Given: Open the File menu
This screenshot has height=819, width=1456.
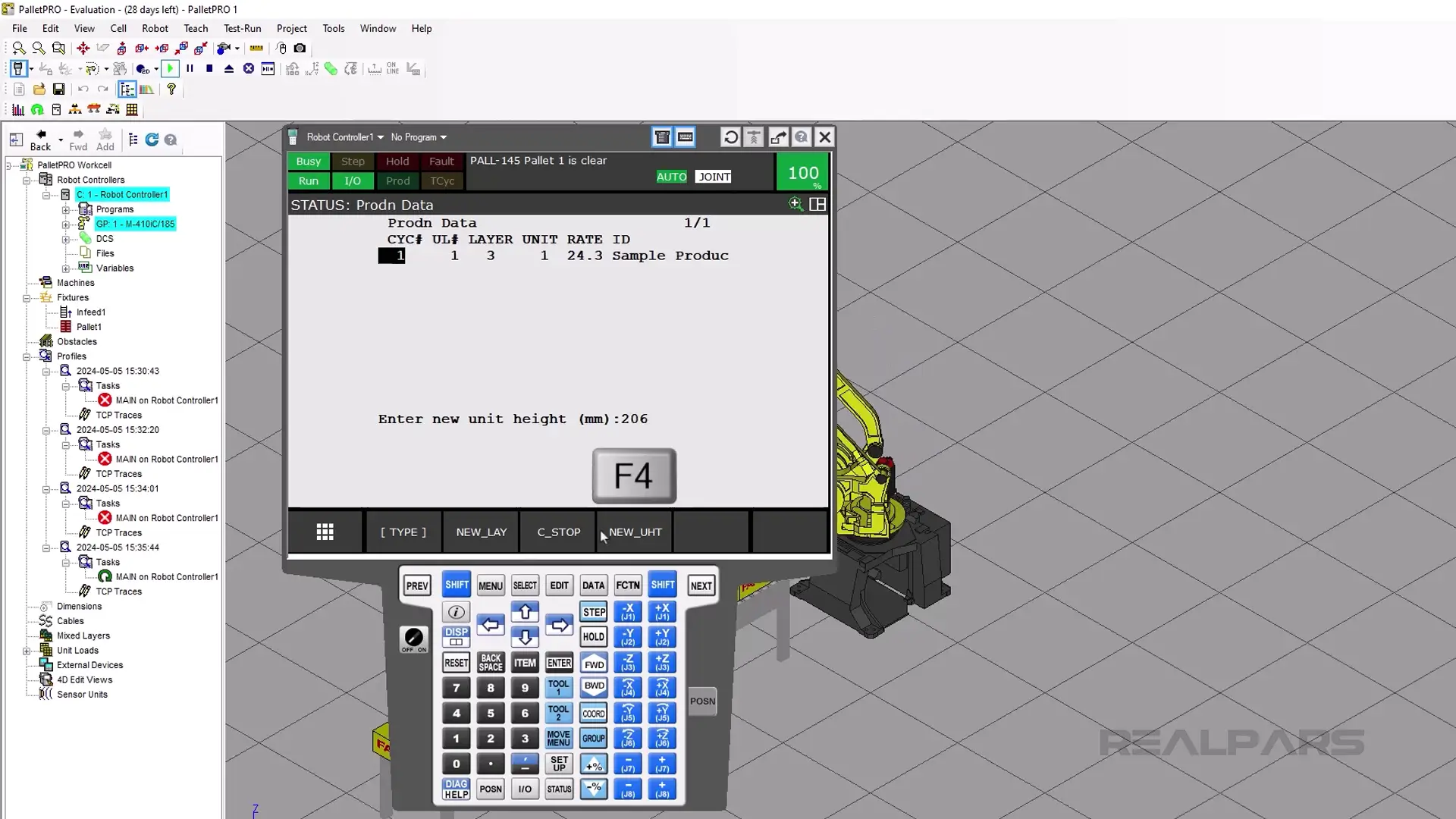Looking at the screenshot, I should (20, 28).
